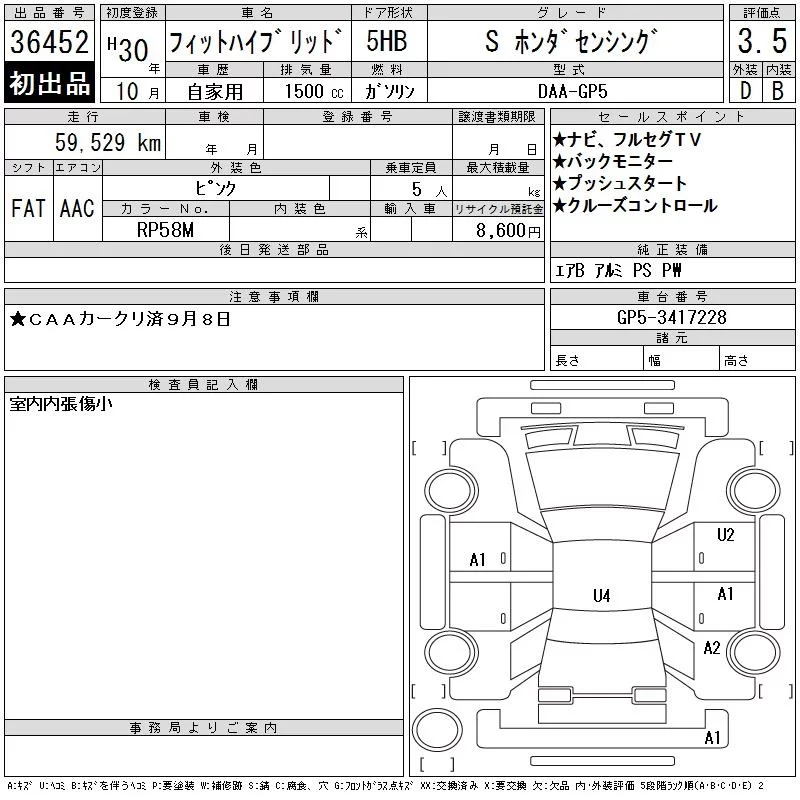Click the recycle deposit 8,600円 cell
Viewport: 800px width, 800px height.
pyautogui.click(x=498, y=230)
